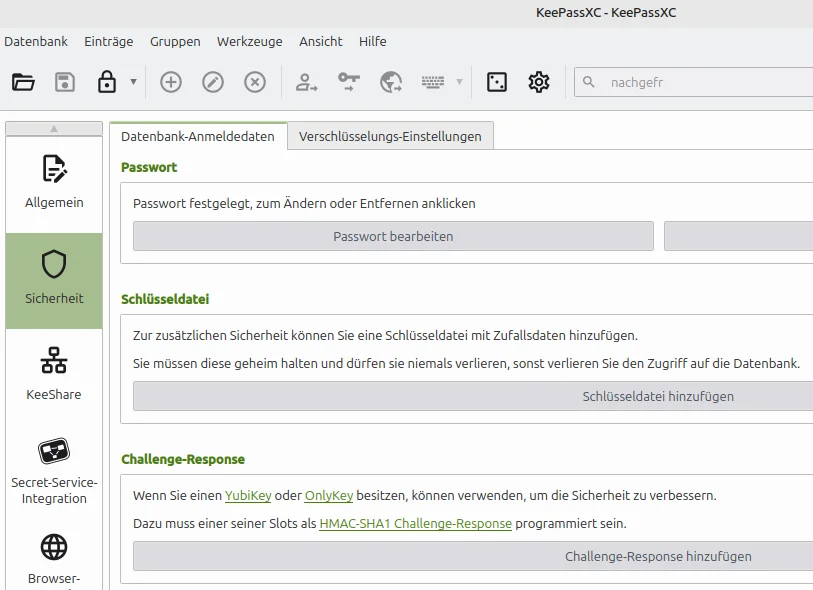Screen dimensions: 813x590
Task: Click the text 'Passwort festgelegt, zum Ändern oder Entfernen anklicken'
Action: tap(304, 203)
